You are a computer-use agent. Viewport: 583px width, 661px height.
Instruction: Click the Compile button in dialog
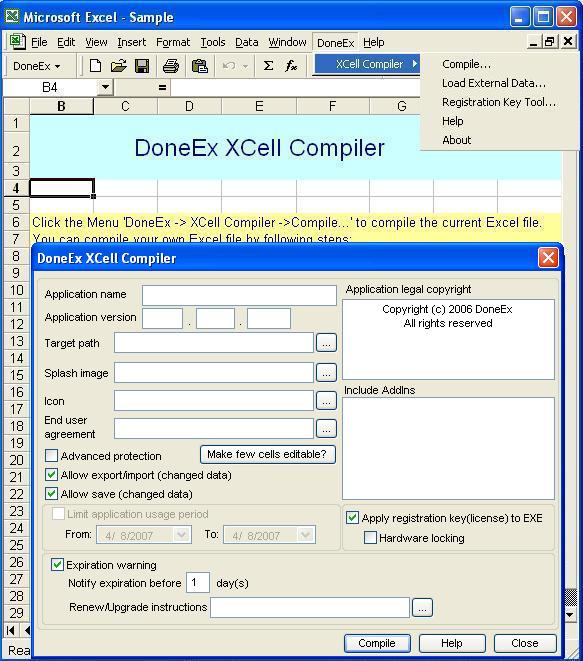tap(377, 643)
